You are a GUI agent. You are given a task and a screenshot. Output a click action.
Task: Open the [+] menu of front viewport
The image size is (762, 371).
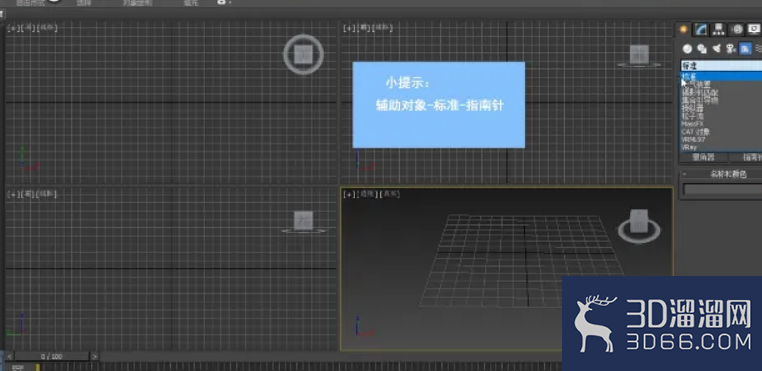349,28
